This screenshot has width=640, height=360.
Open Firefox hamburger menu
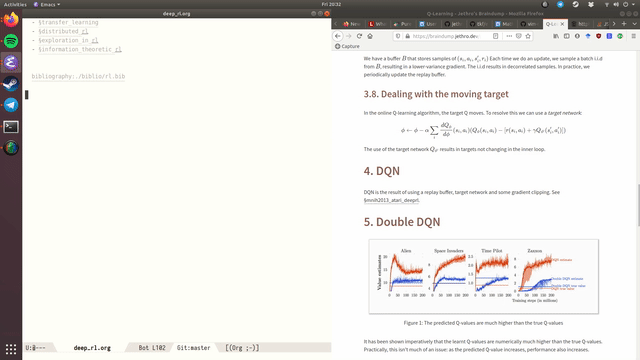point(633,36)
